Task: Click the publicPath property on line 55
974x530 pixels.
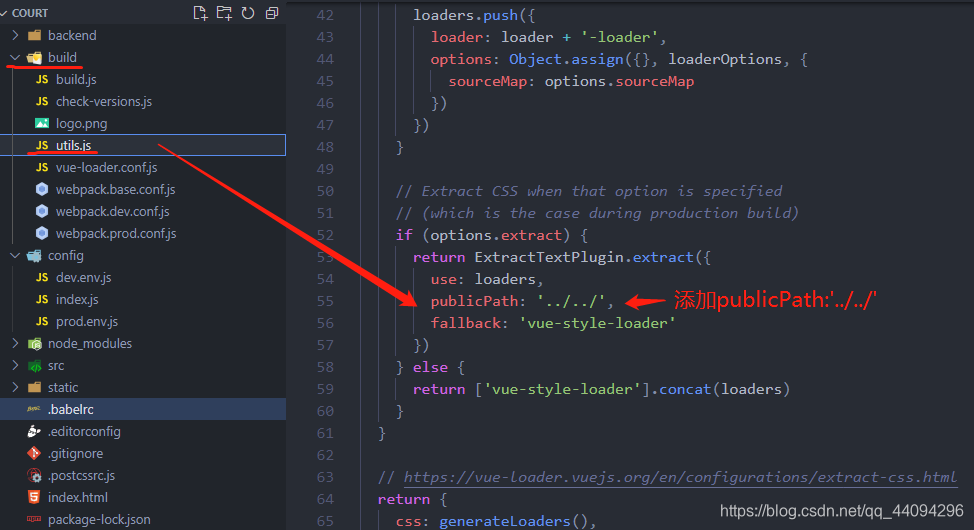Action: click(475, 301)
